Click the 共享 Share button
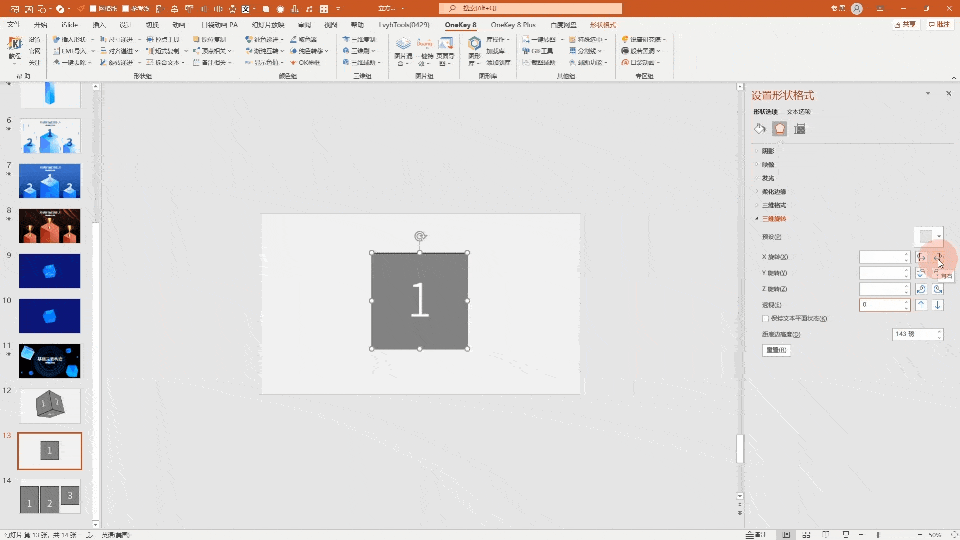 pos(906,24)
